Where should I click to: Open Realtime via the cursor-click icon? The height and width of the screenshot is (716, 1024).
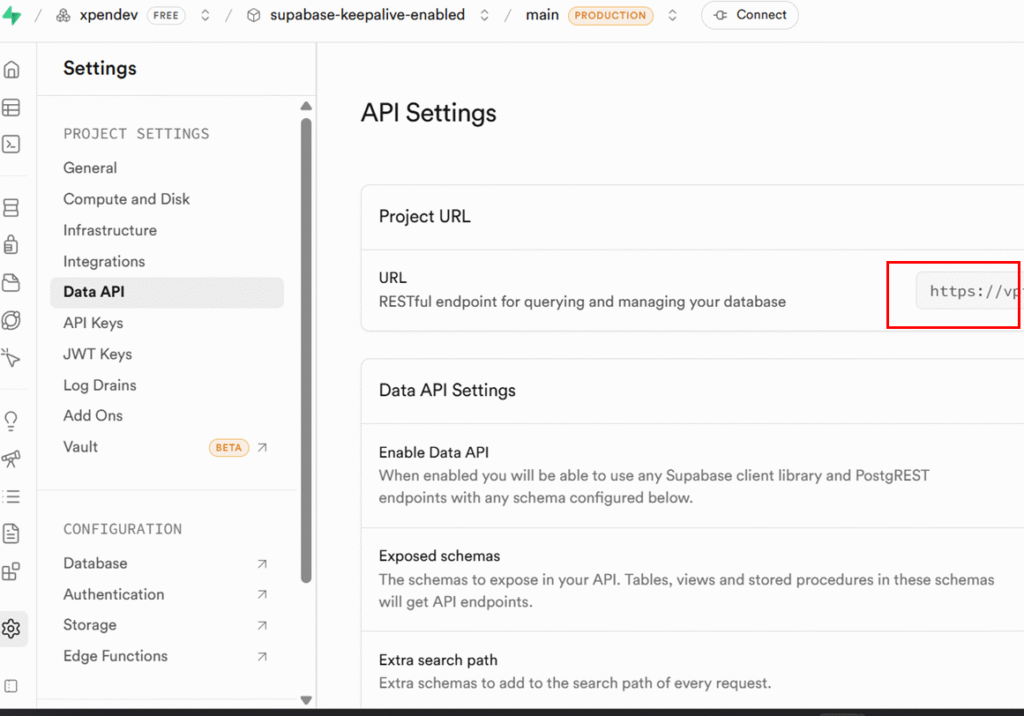[x=11, y=357]
